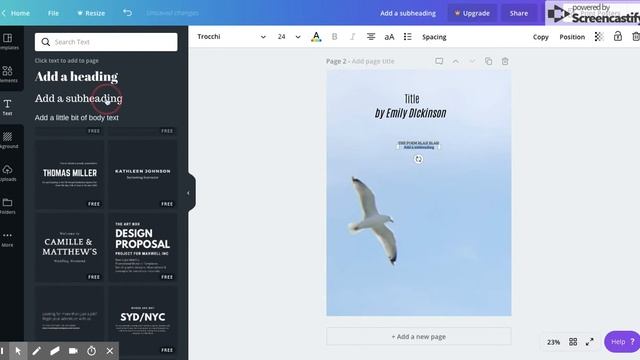
Task: Choose the KATHLEEN JOHNSON text template
Action: pos(142,174)
